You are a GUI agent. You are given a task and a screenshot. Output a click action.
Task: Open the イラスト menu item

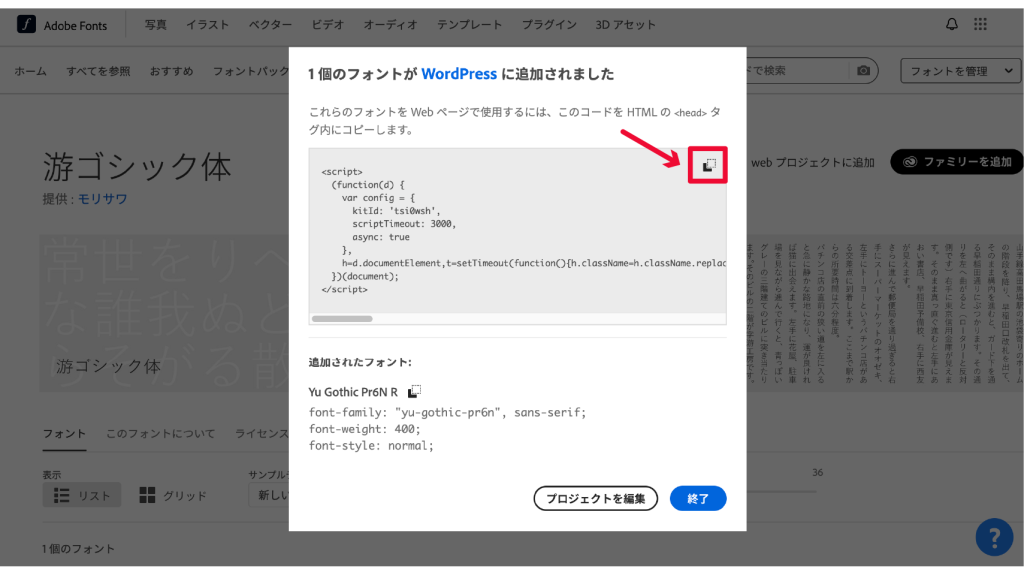[x=207, y=25]
